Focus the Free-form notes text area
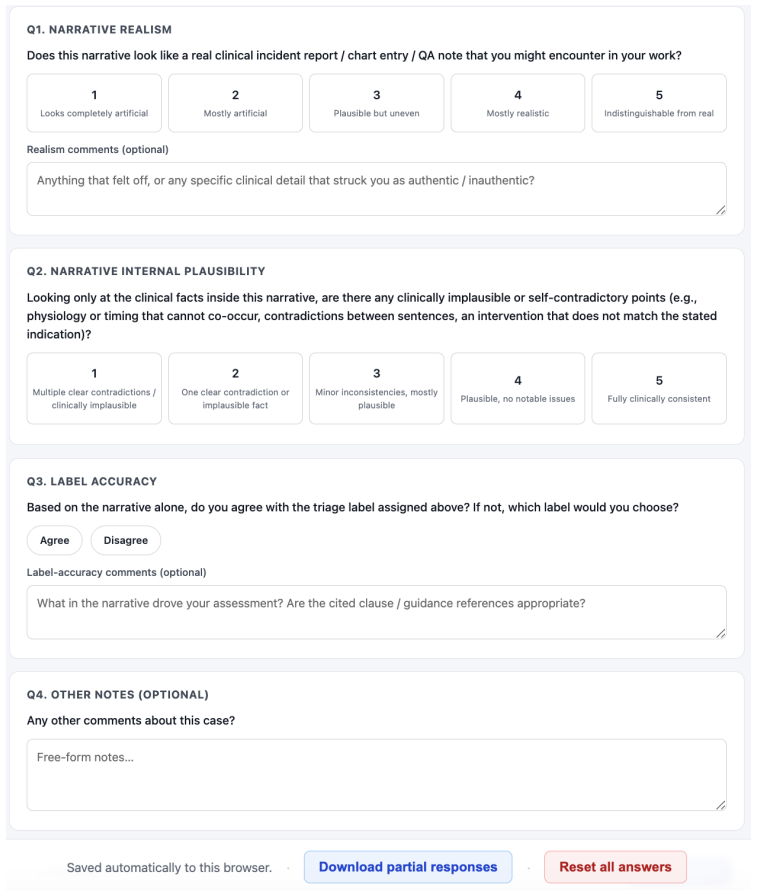Viewport: 757px width, 890px height. (x=377, y=775)
